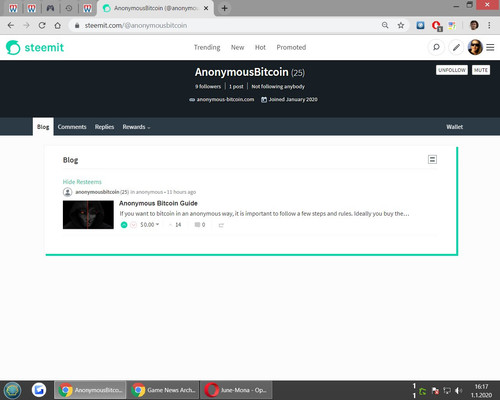Click the zoom magnifier icon in address bar

(385, 25)
